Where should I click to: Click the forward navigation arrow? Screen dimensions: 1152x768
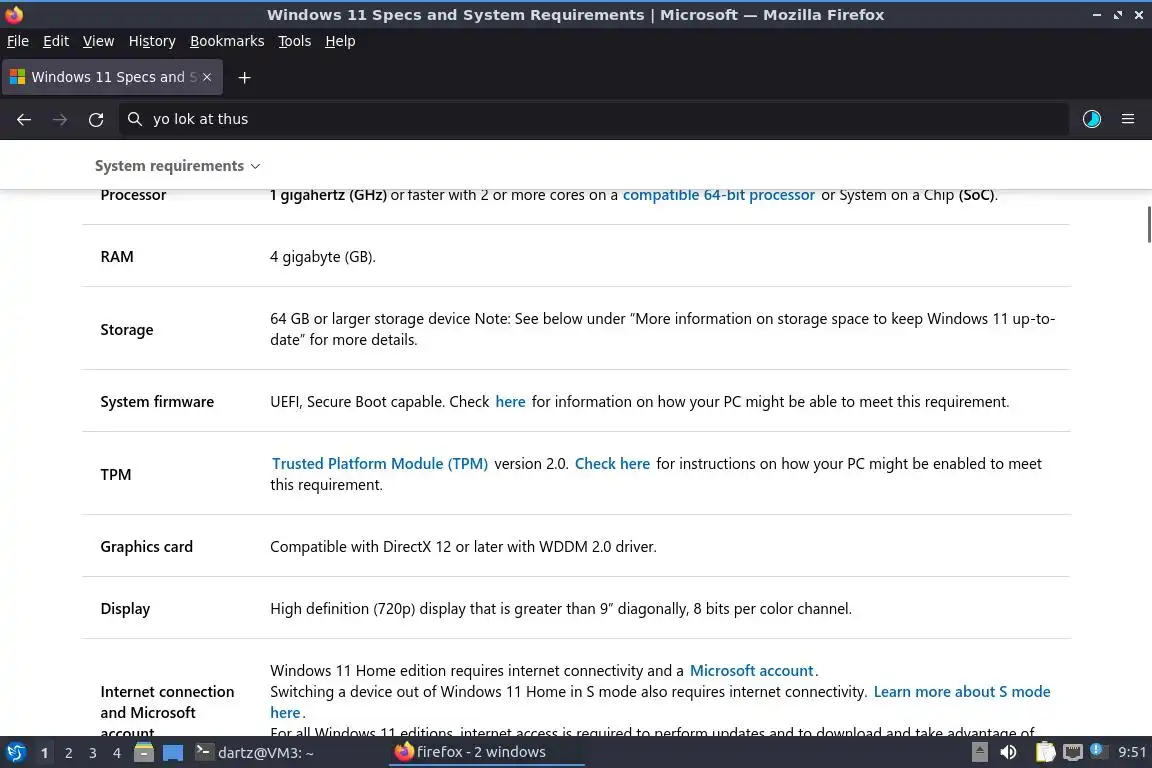pos(60,119)
